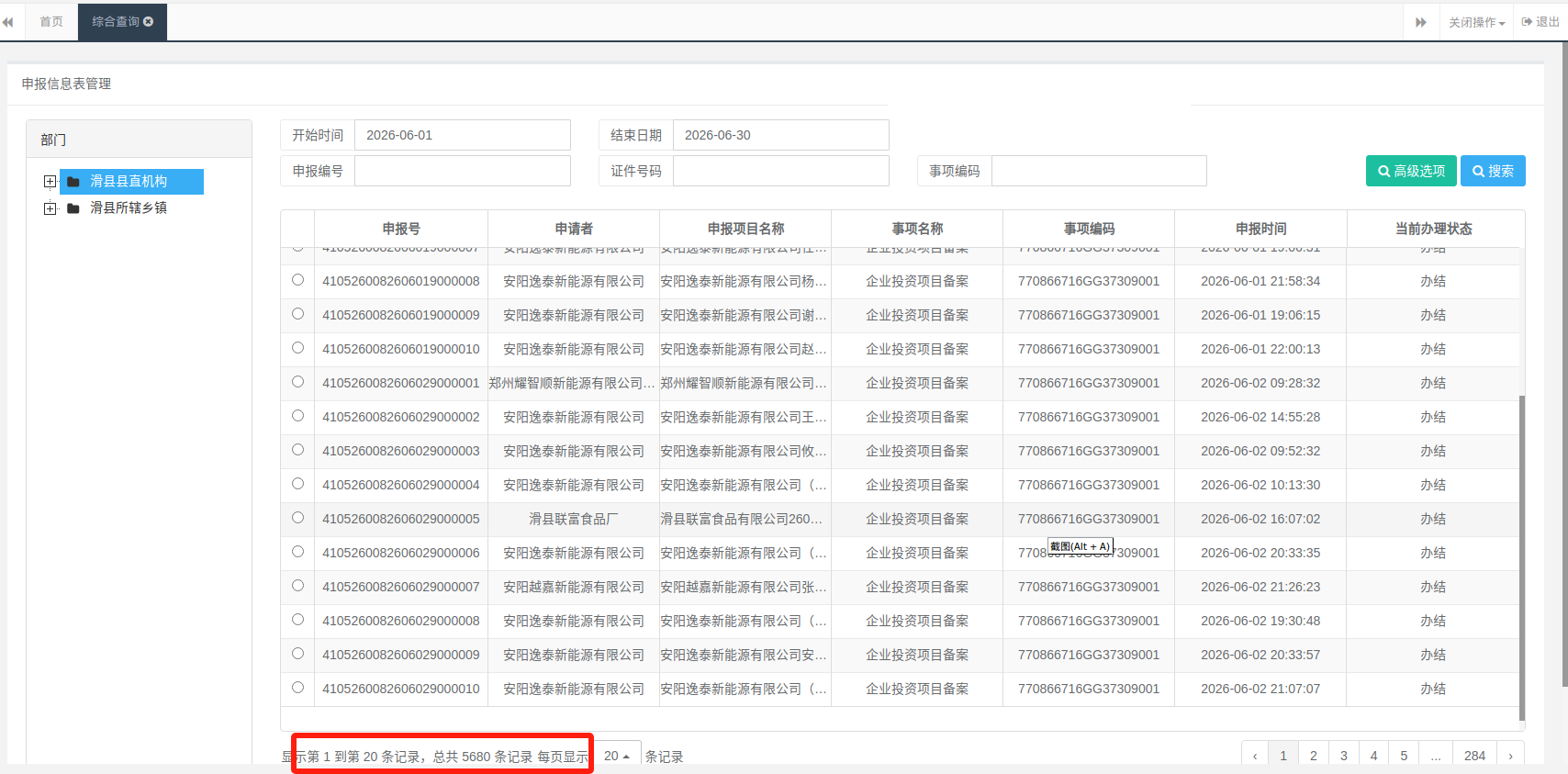Open the 首页 tab

pos(51,21)
